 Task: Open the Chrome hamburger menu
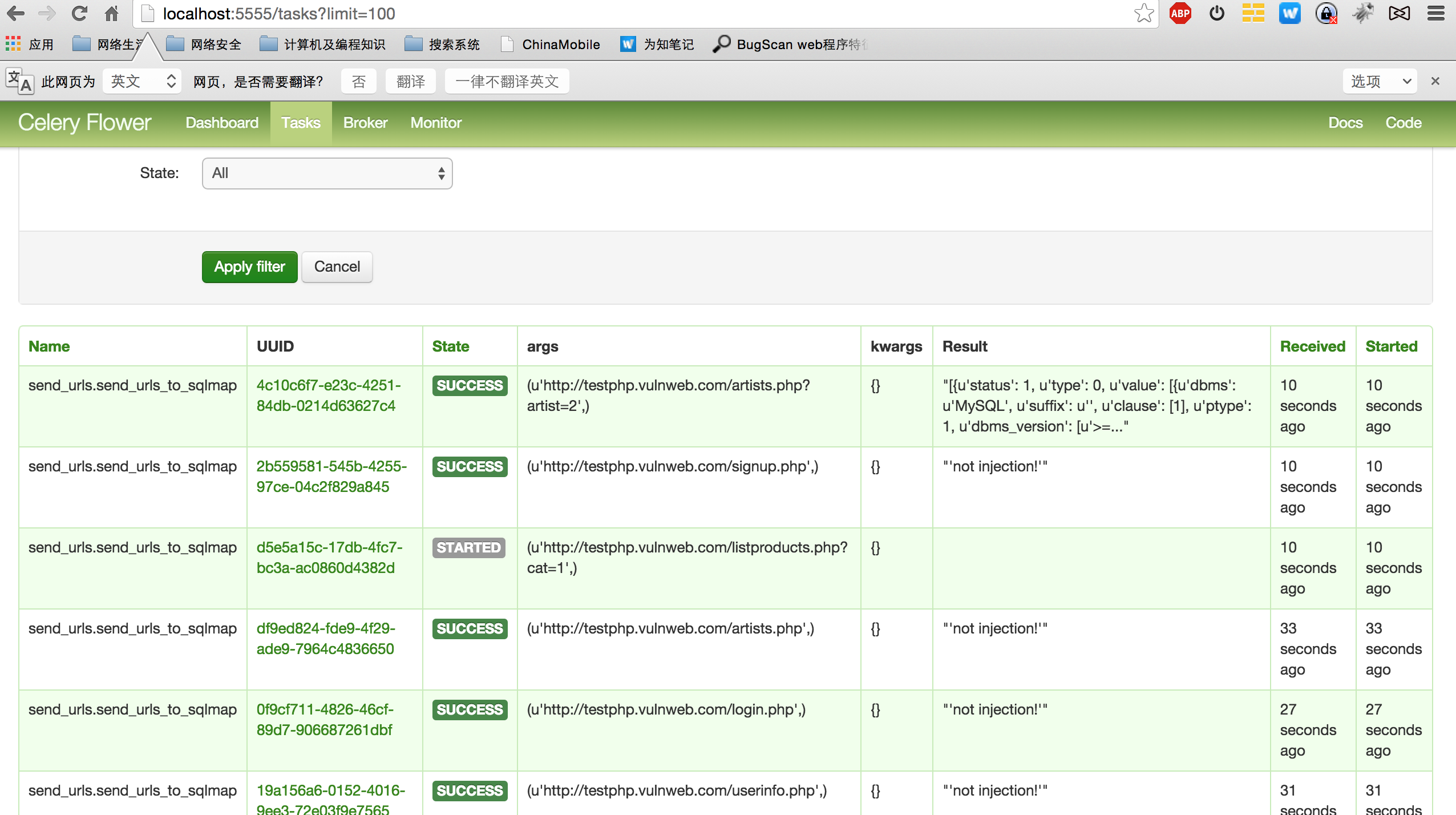1435,13
